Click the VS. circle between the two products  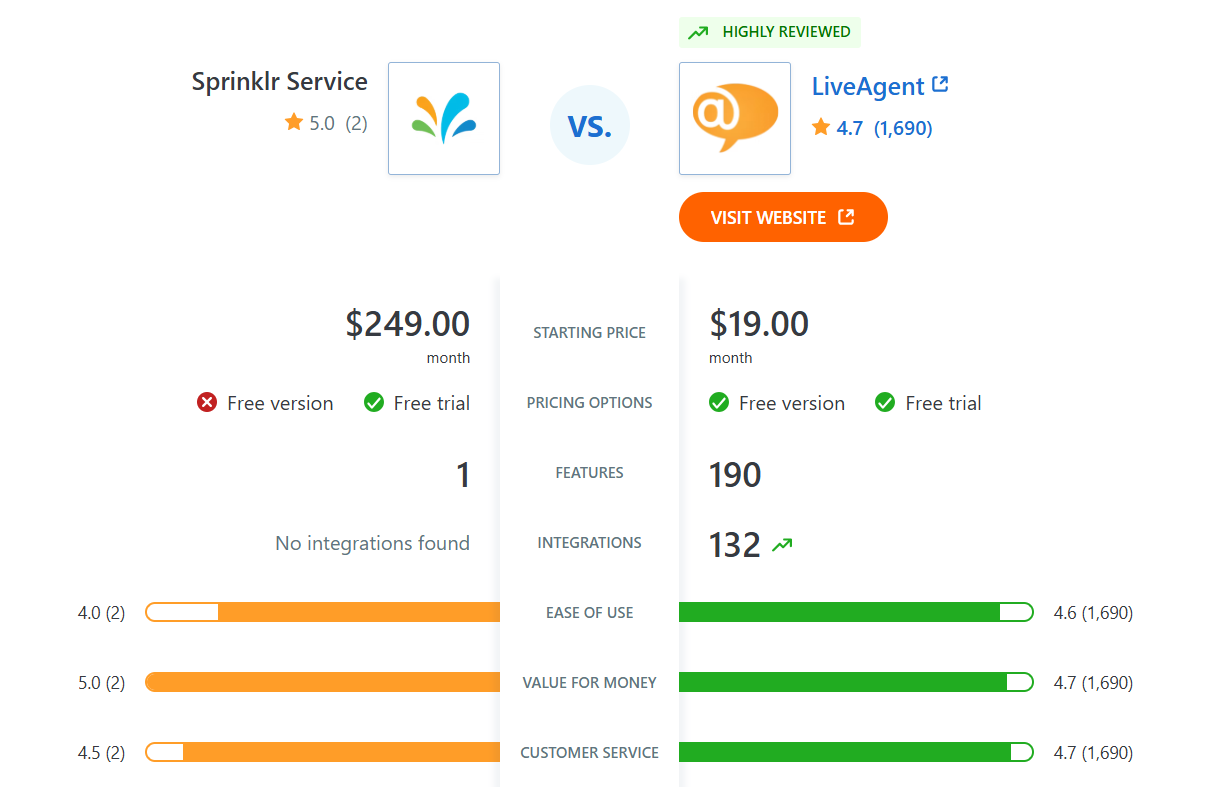pyautogui.click(x=589, y=124)
